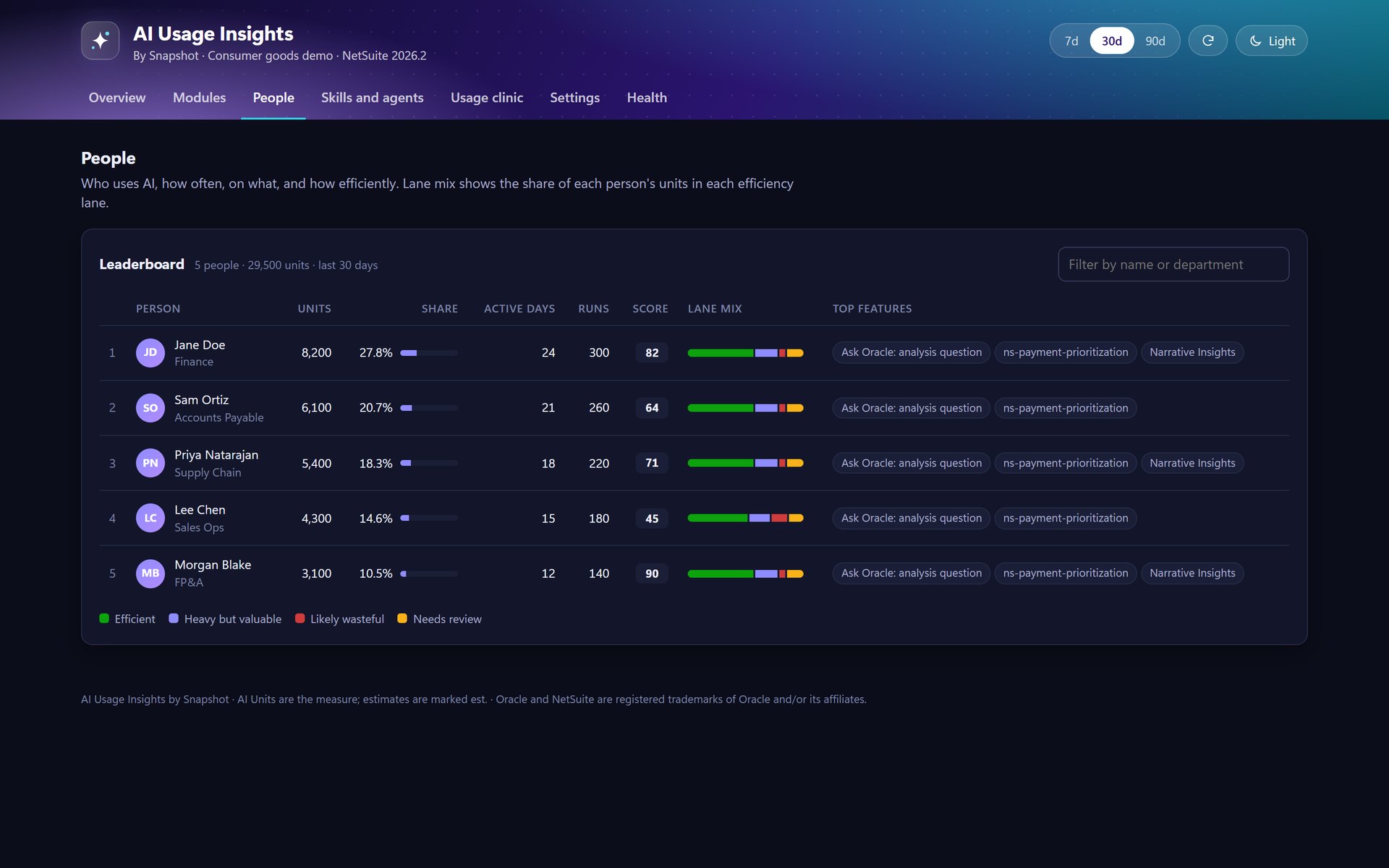
Task: Click the AI Usage Insights sparkle logo
Action: tap(100, 41)
